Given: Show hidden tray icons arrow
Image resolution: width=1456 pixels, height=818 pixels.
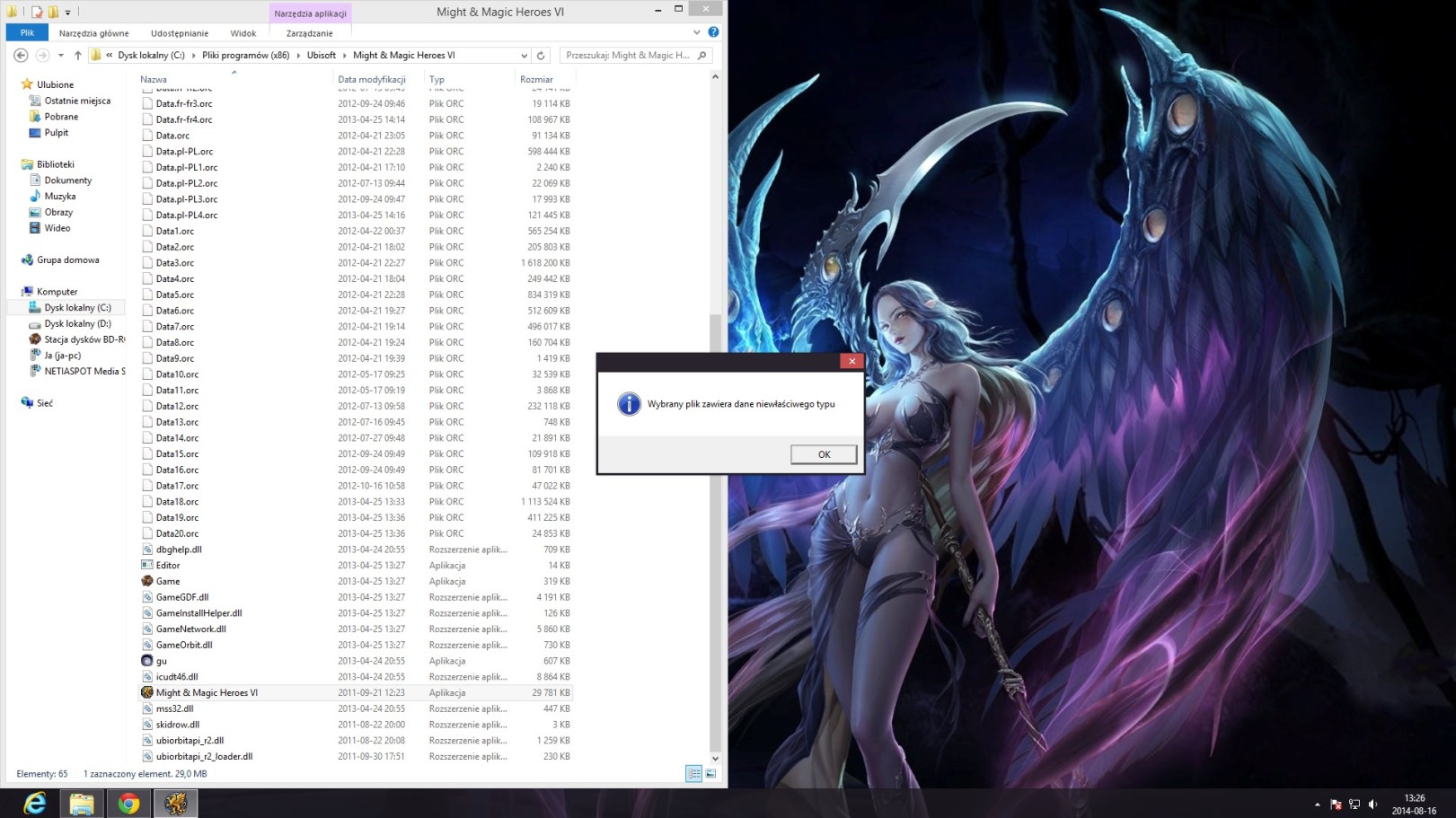Looking at the screenshot, I should click(x=1318, y=805).
